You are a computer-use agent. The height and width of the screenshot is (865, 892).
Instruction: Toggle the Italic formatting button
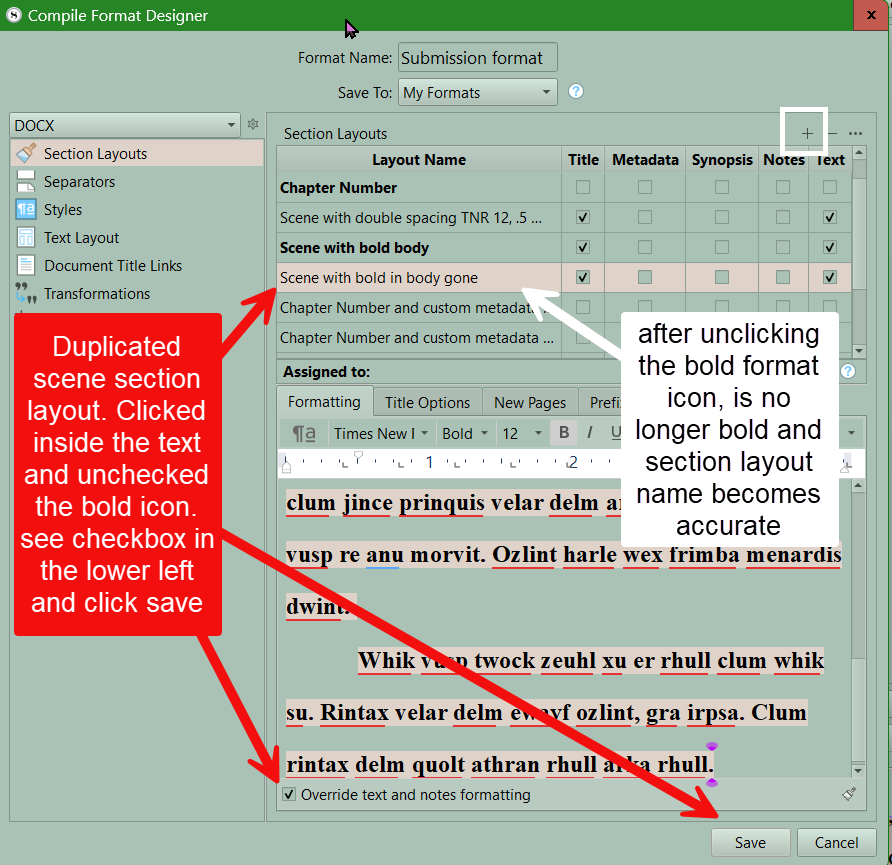point(590,433)
